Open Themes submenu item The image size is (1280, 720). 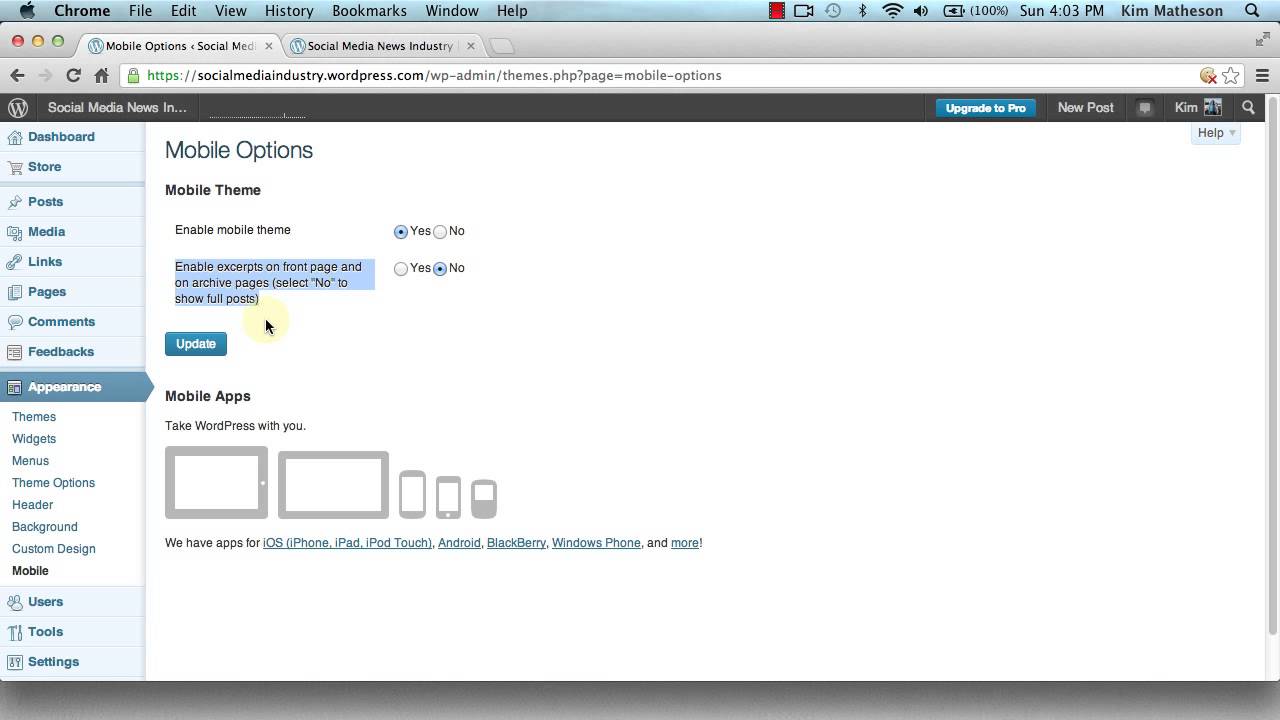[34, 417]
